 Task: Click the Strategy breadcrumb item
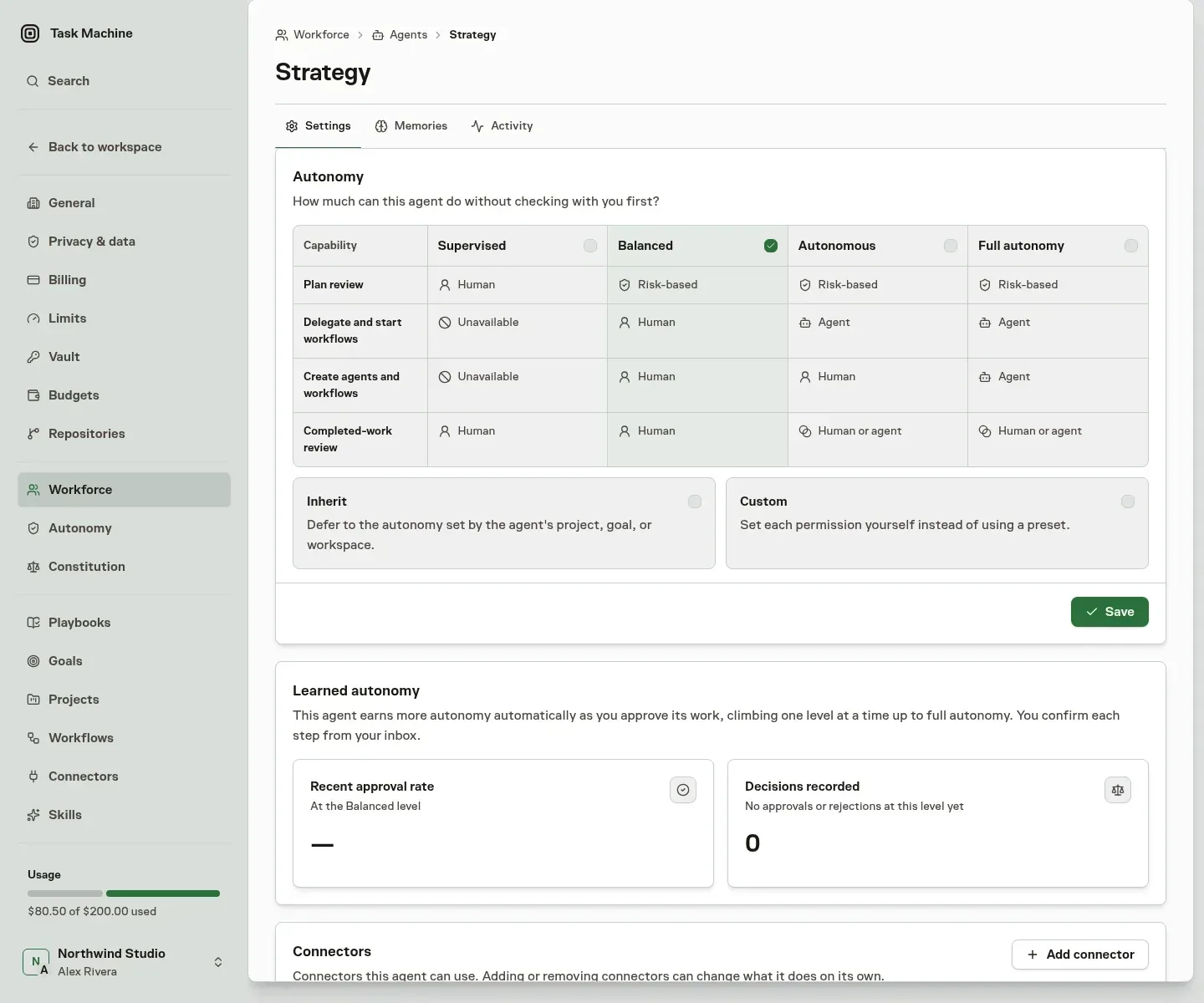(472, 35)
